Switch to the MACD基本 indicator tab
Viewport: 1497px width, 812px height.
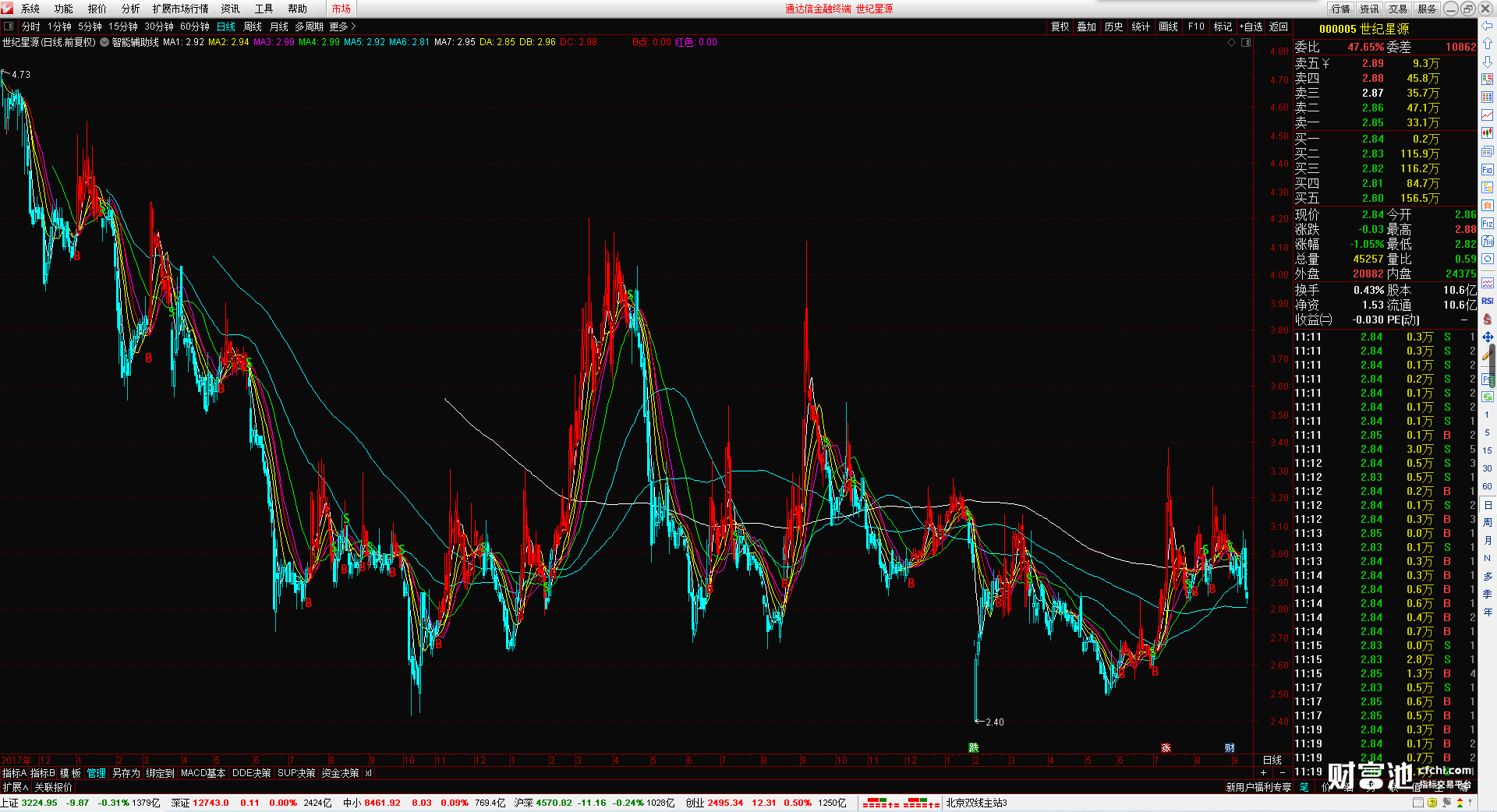(203, 773)
